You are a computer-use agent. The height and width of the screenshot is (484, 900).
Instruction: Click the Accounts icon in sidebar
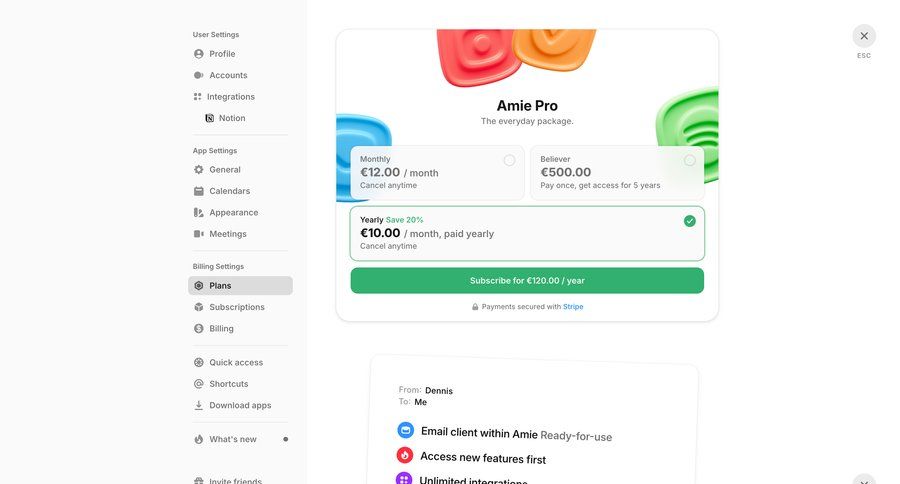pyautogui.click(x=198, y=75)
